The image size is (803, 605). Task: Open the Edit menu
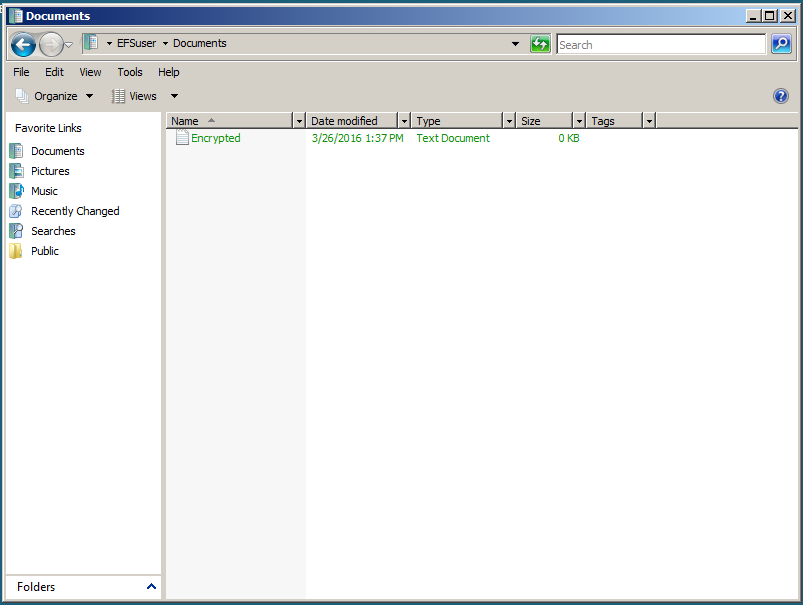(54, 72)
